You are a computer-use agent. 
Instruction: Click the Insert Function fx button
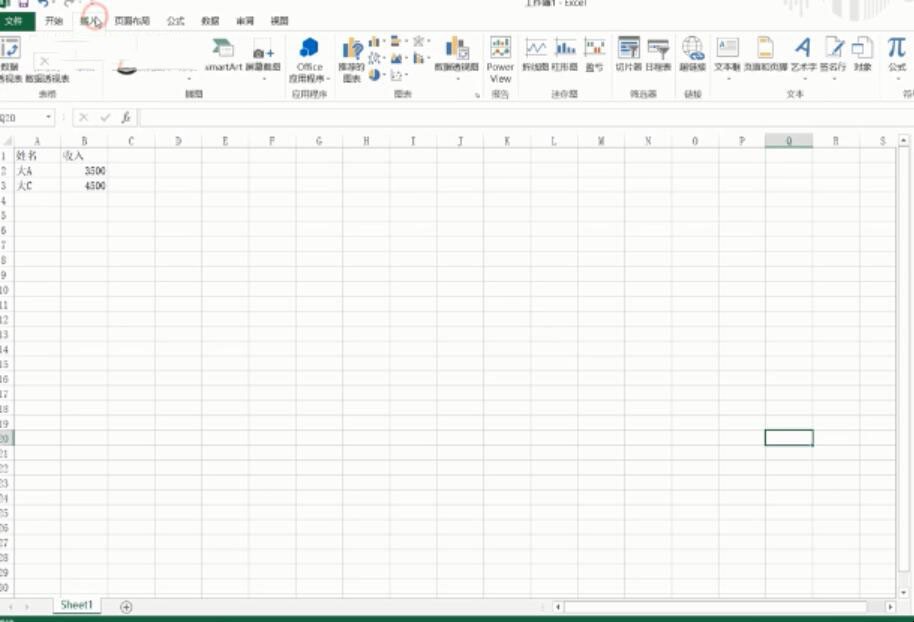tap(126, 118)
